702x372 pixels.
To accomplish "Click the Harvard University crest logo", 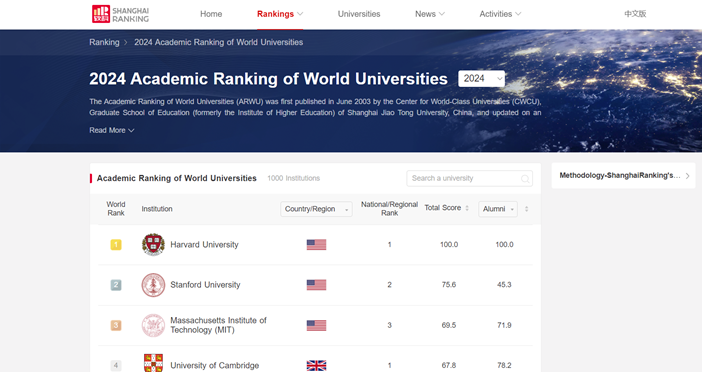I will pos(153,244).
